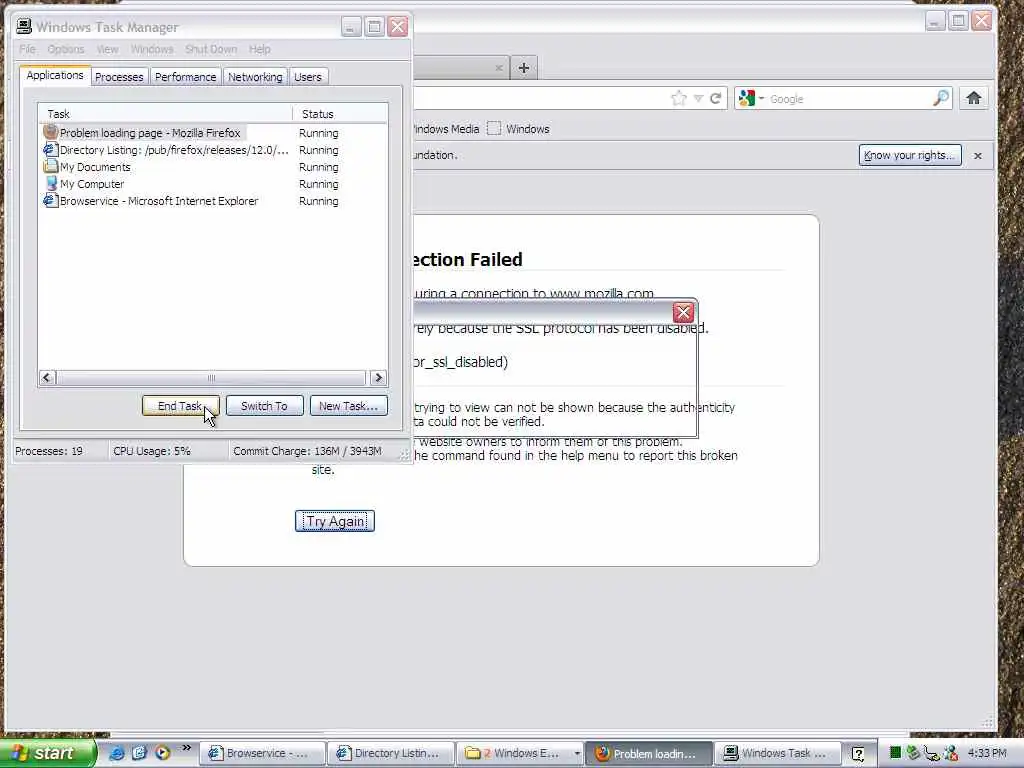Switch to Browservice taskbar button
The image size is (1024, 768).
(x=262, y=753)
